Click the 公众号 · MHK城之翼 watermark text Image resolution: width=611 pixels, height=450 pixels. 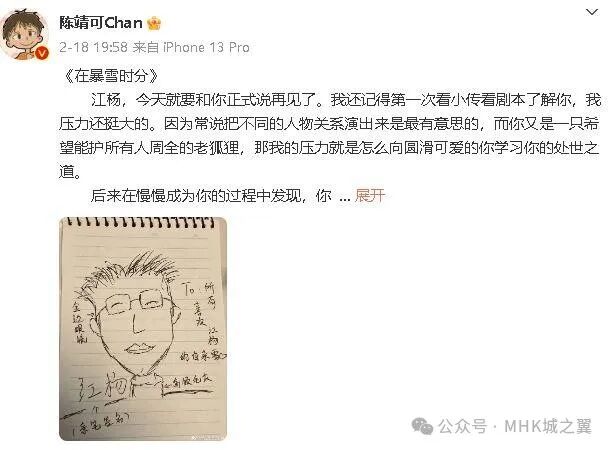click(x=514, y=426)
